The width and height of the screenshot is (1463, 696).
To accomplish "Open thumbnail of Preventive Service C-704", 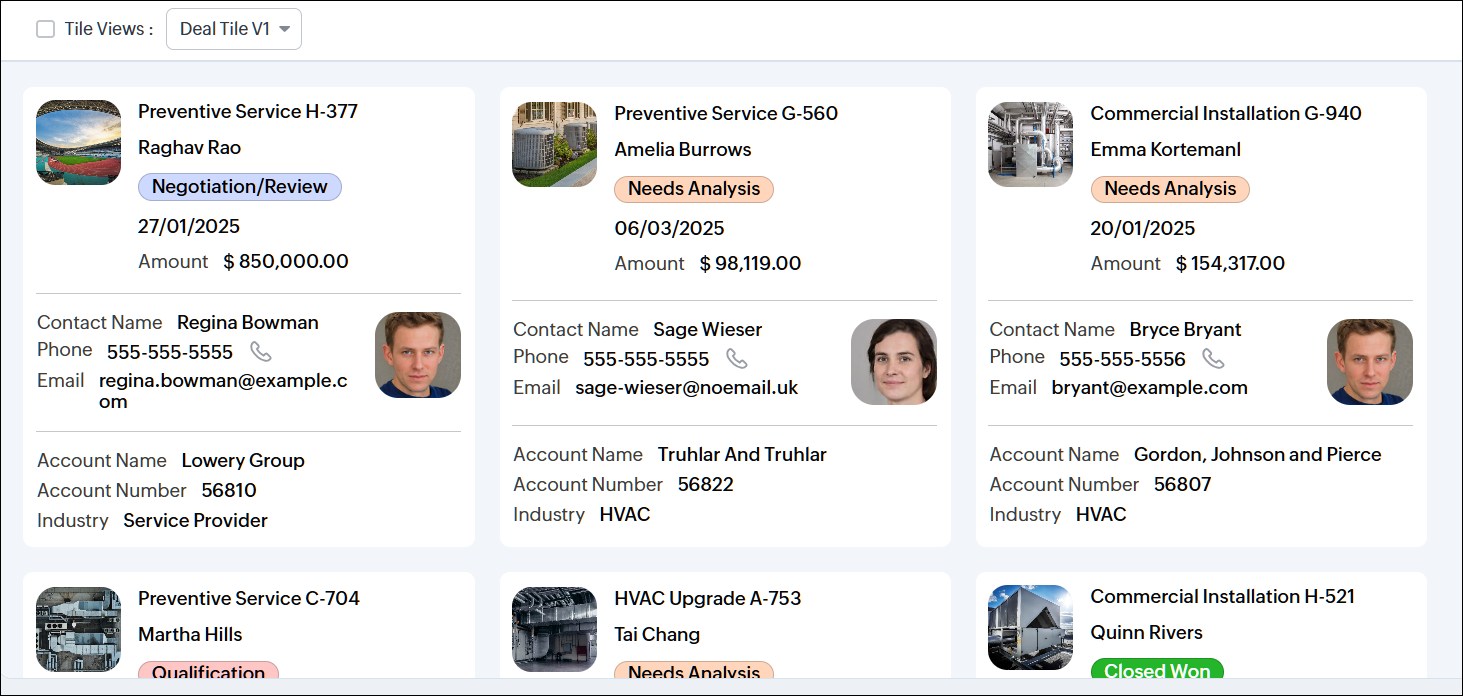I will coord(78,630).
